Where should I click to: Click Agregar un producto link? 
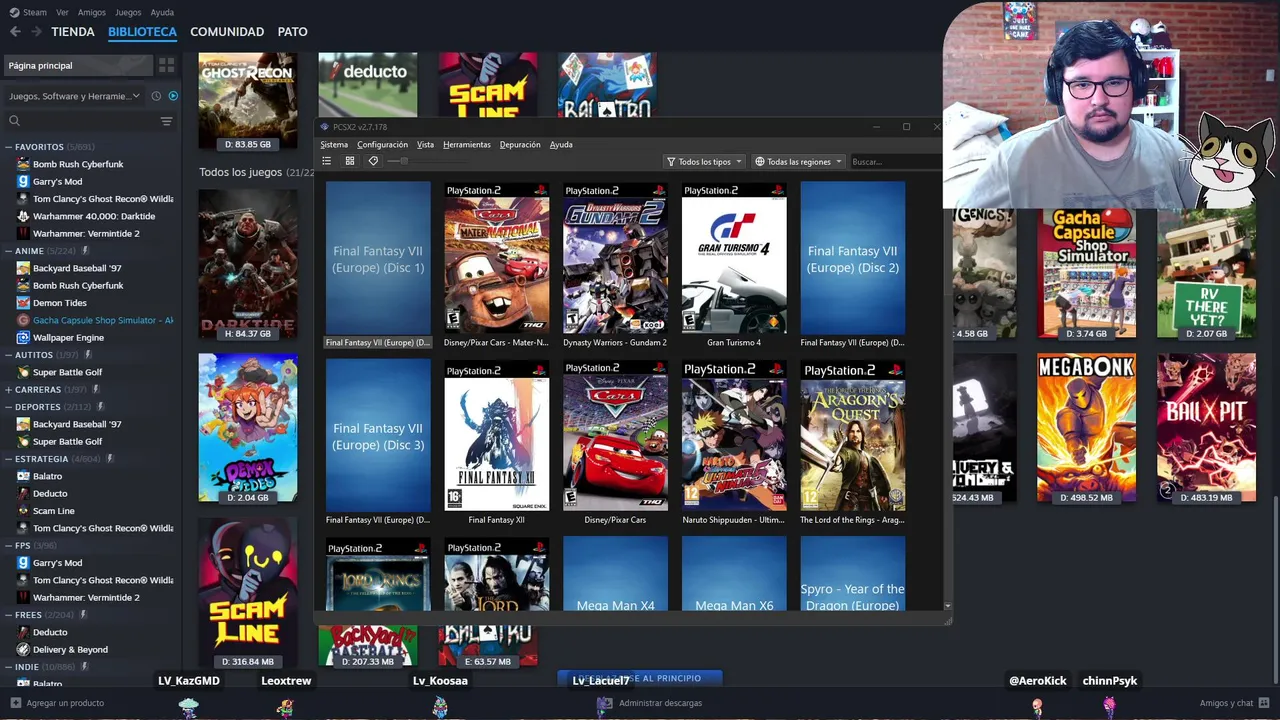coord(65,703)
